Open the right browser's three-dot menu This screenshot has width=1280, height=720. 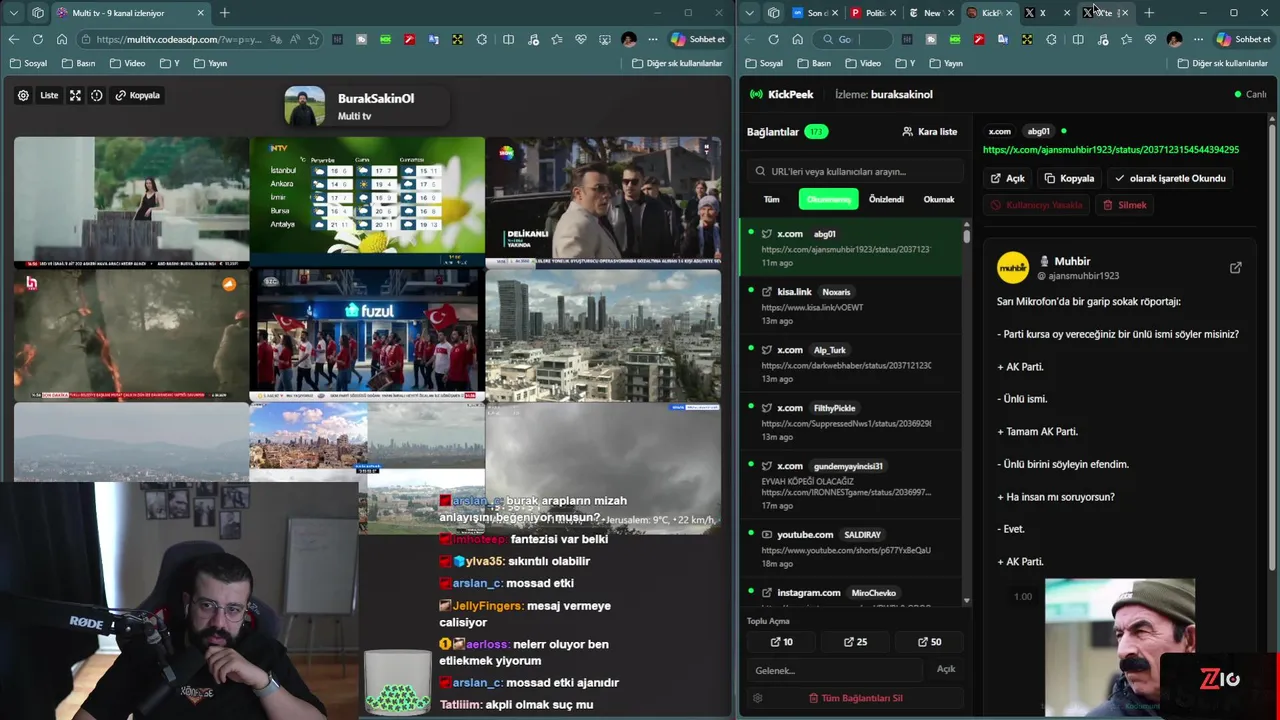[1198, 39]
